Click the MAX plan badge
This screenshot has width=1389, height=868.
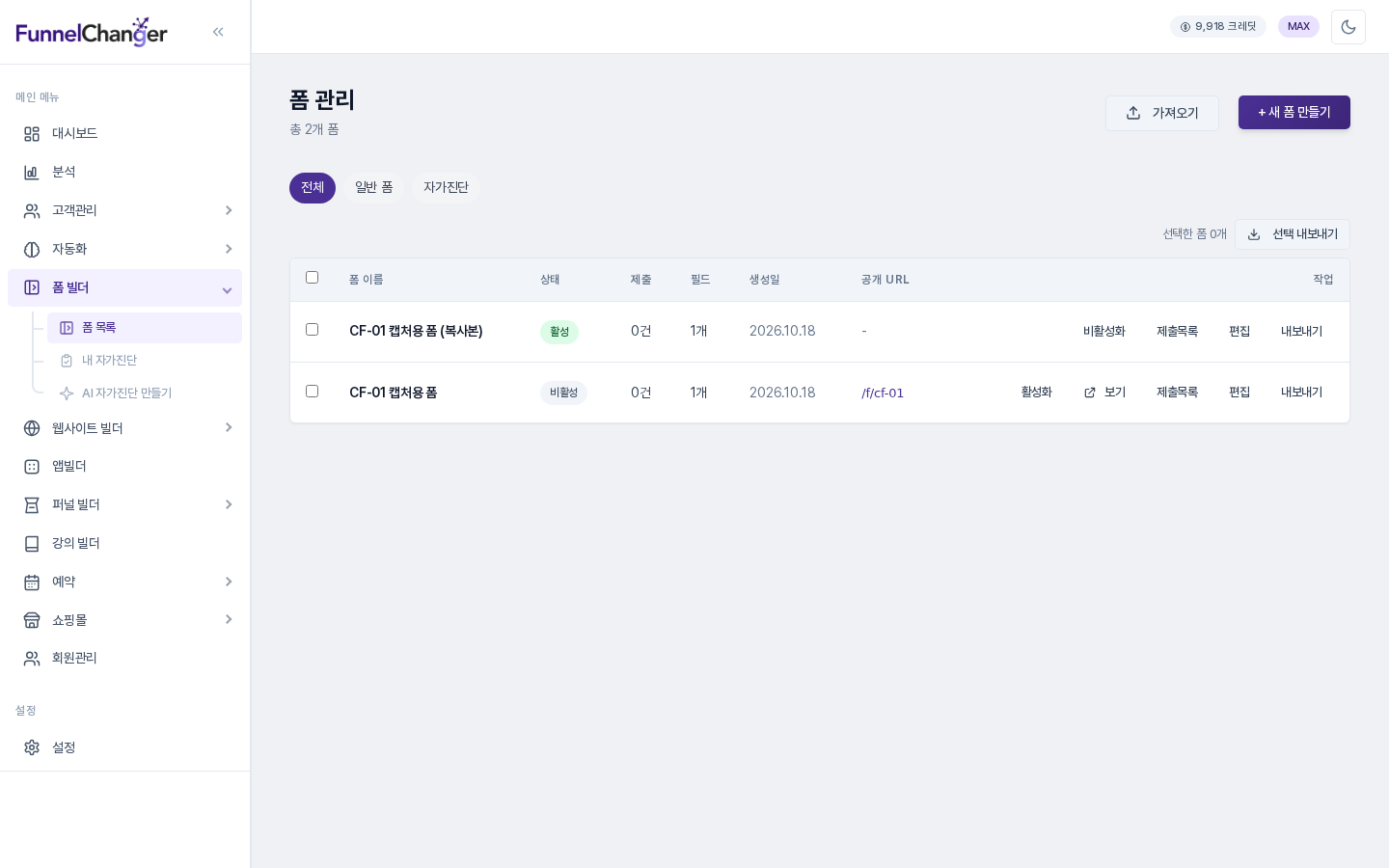(x=1298, y=27)
